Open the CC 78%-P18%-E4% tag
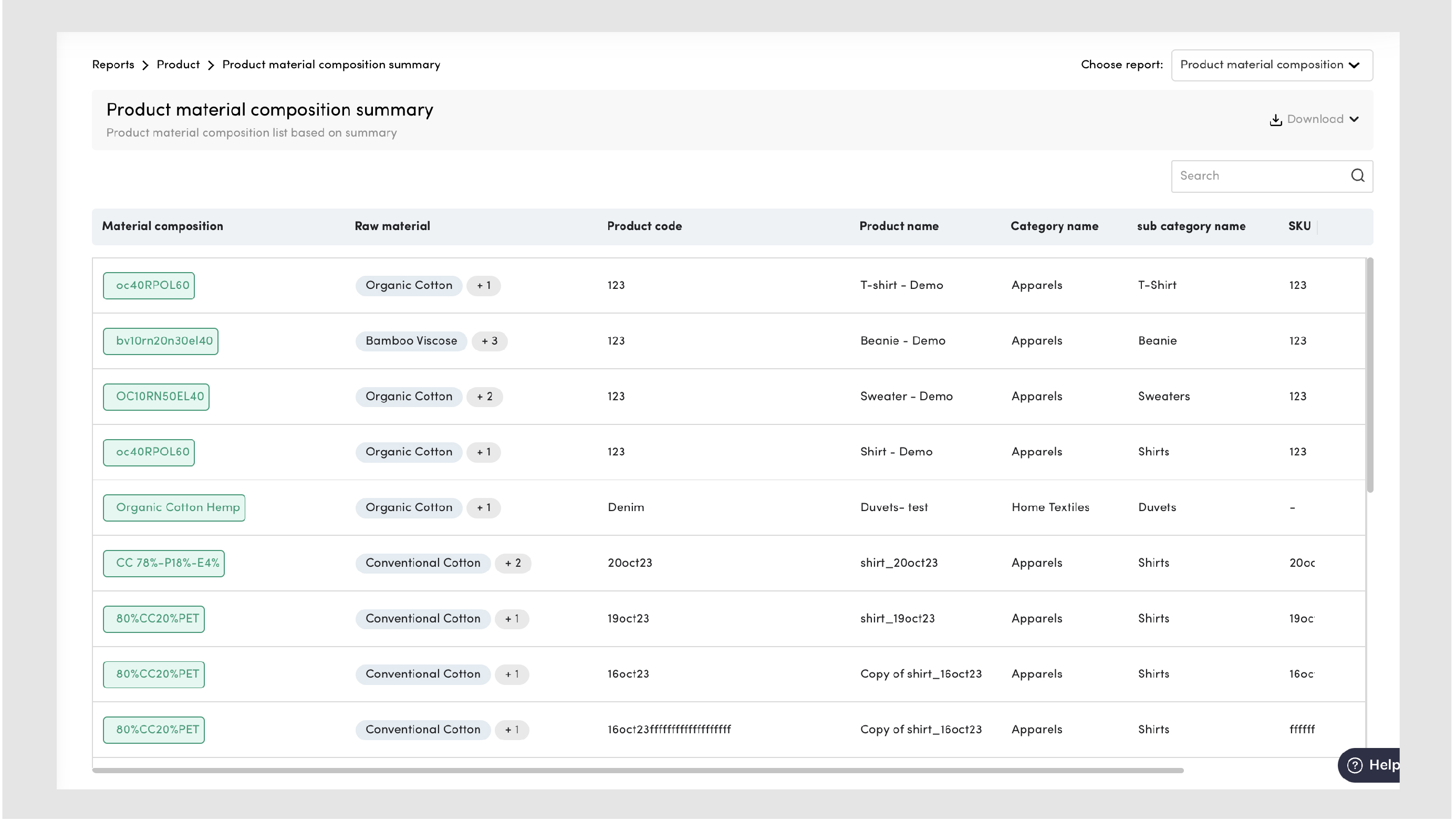 (164, 563)
